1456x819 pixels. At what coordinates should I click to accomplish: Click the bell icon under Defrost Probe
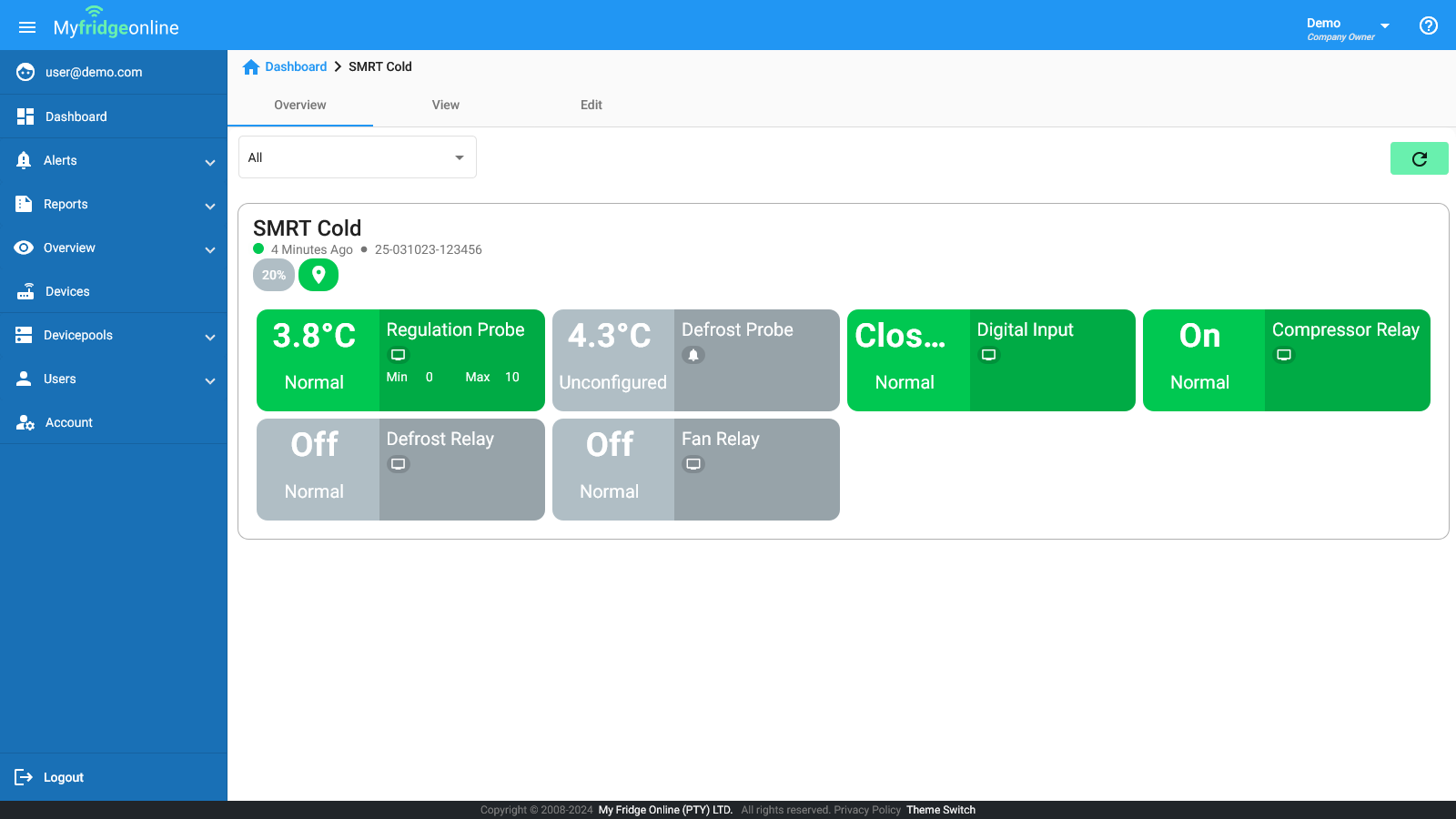[x=693, y=355]
